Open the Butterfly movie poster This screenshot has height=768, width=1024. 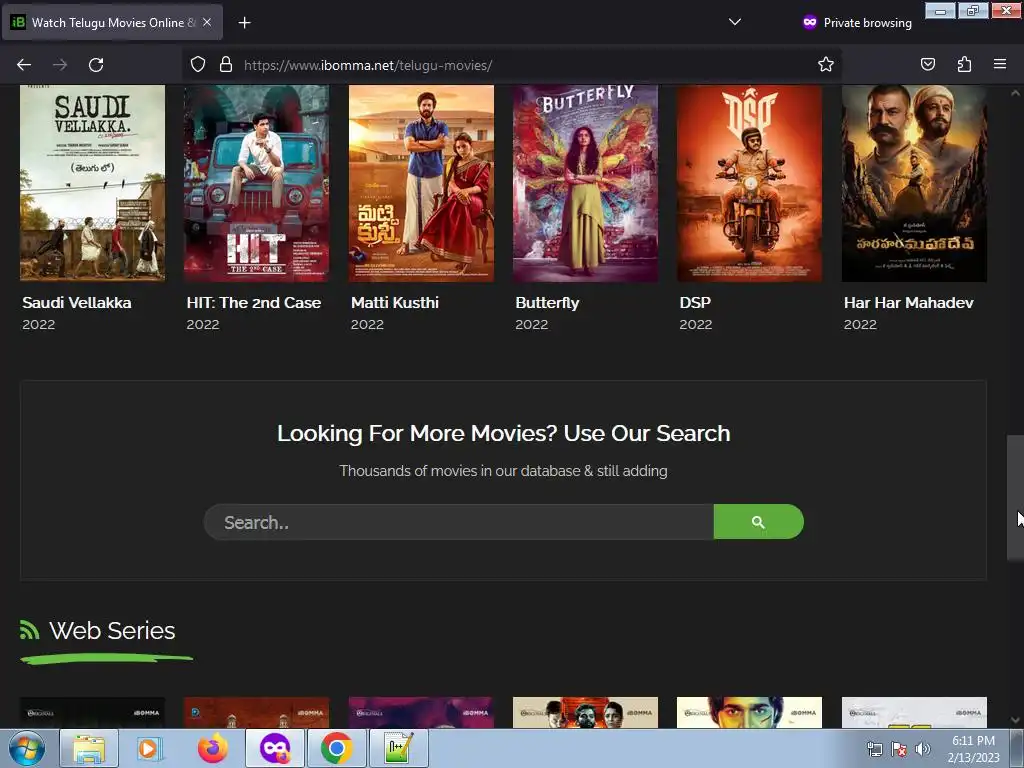586,184
